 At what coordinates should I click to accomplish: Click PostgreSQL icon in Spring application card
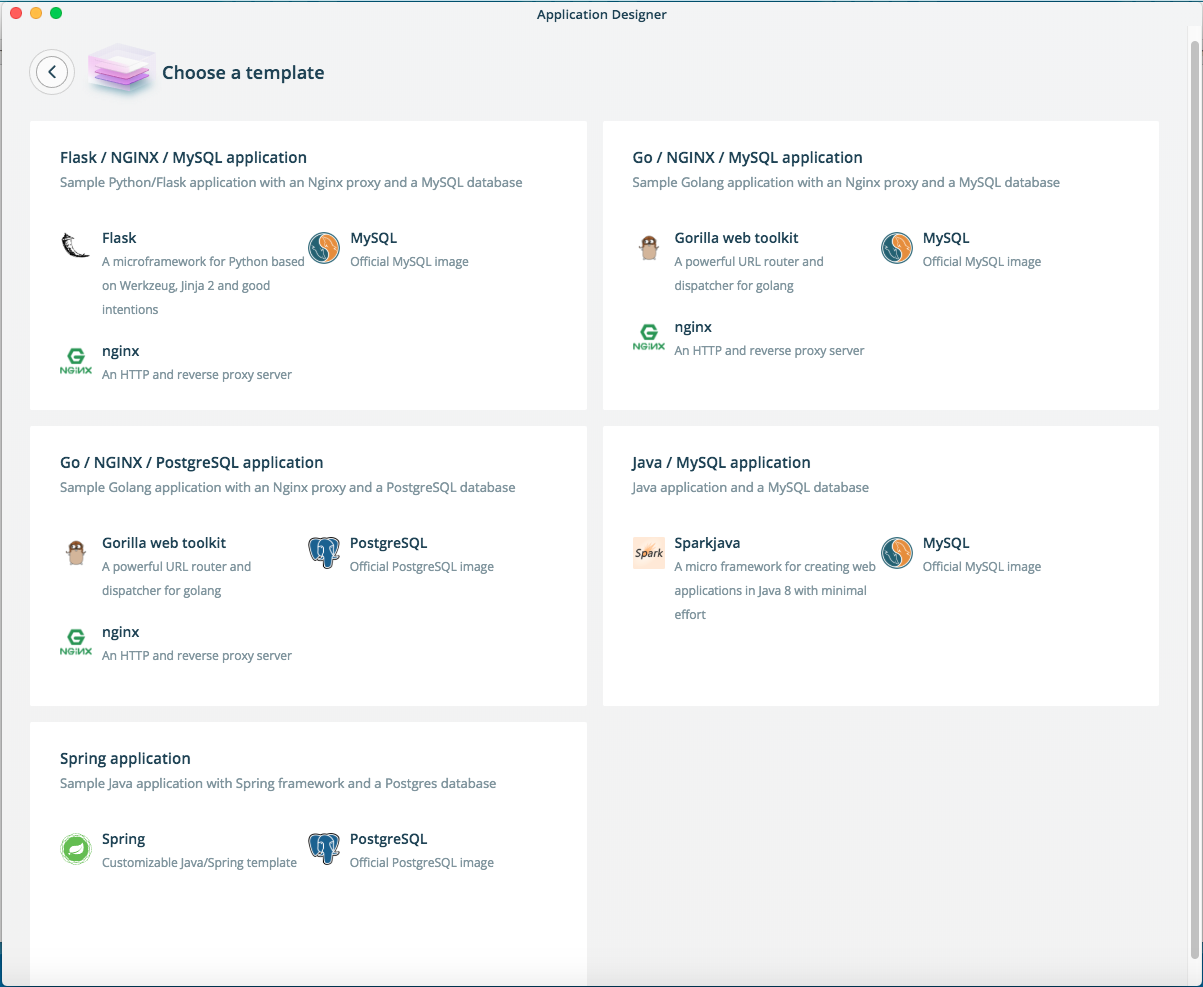[324, 848]
